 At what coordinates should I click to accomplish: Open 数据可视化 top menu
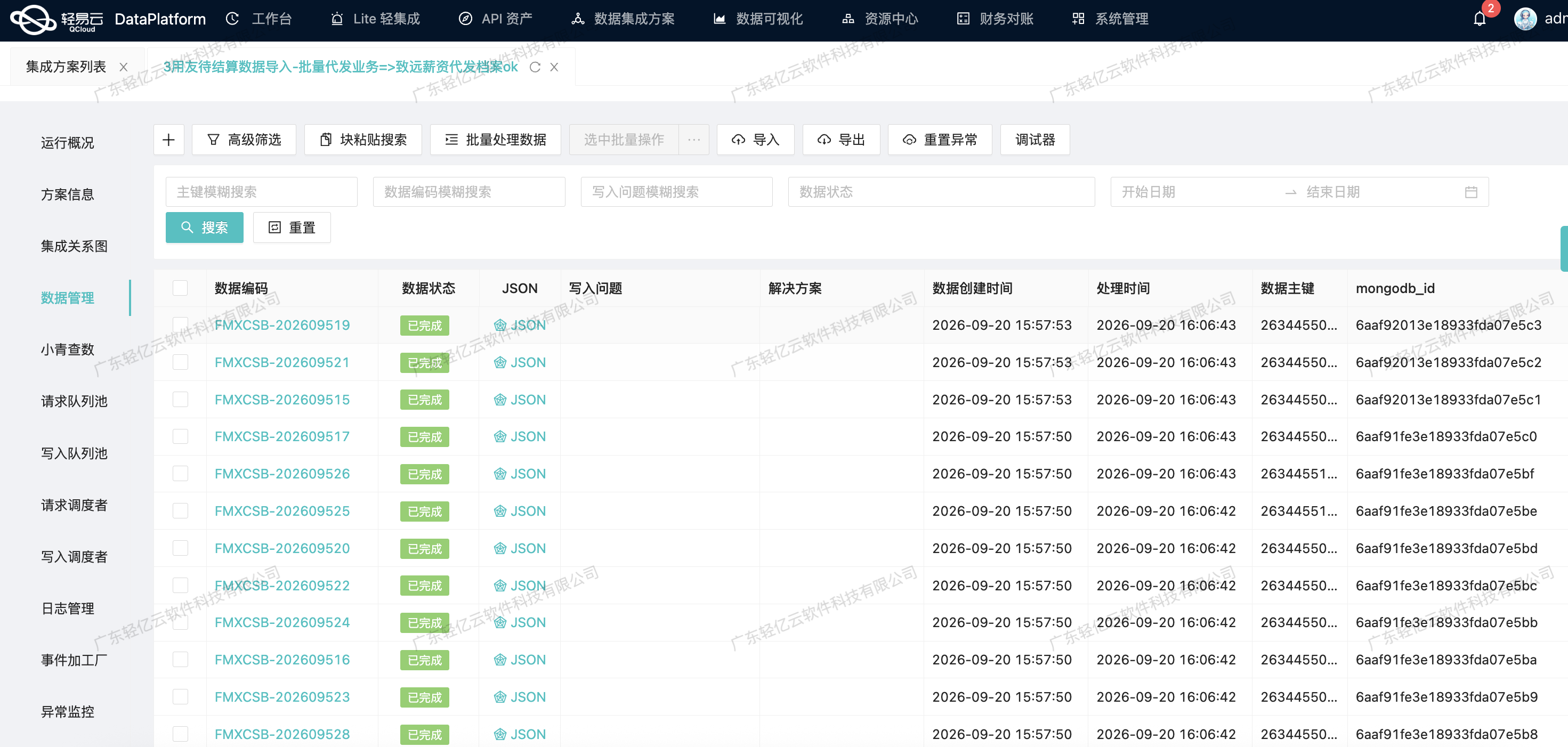(758, 19)
